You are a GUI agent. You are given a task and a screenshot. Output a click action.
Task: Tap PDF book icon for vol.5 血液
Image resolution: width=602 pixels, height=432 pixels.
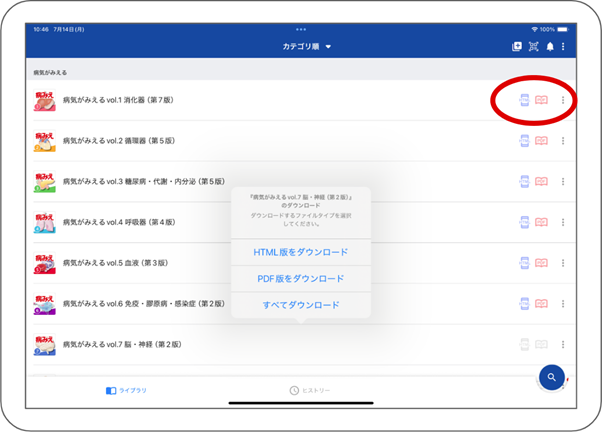coord(541,263)
